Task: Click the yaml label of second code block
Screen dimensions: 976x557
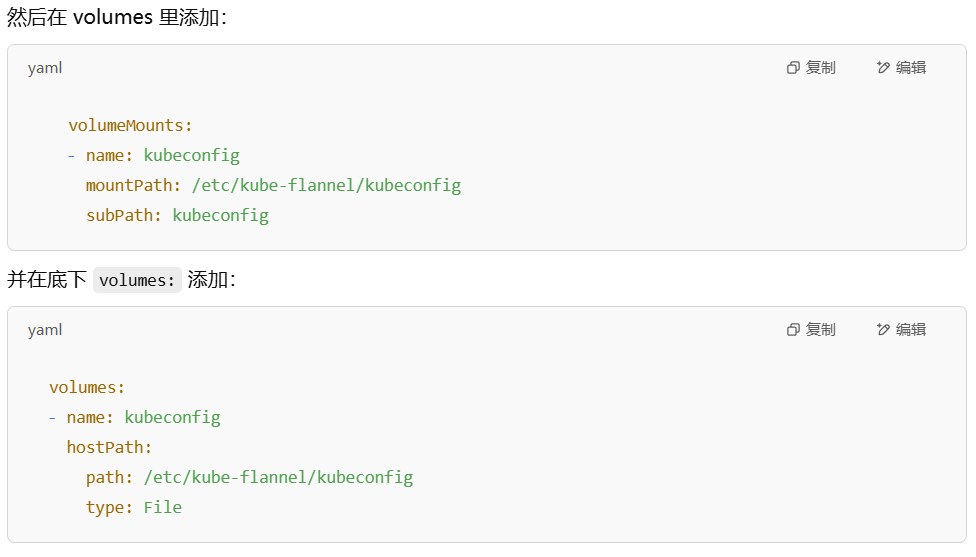Action: (x=45, y=330)
